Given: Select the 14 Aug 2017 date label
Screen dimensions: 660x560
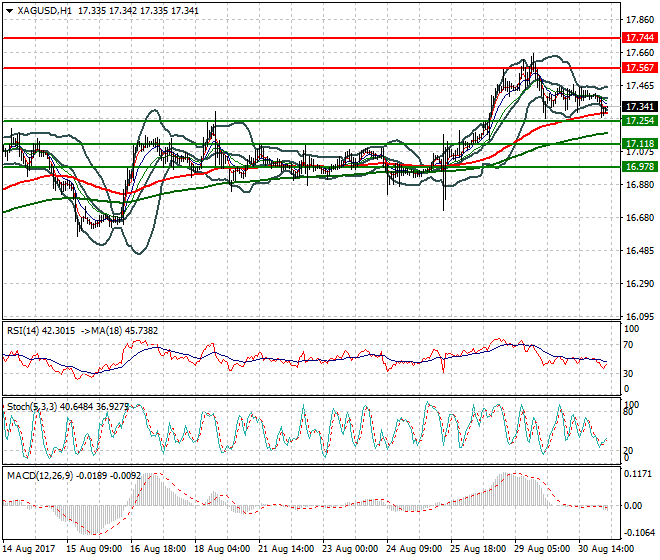Looking at the screenshot, I should click(x=29, y=549).
